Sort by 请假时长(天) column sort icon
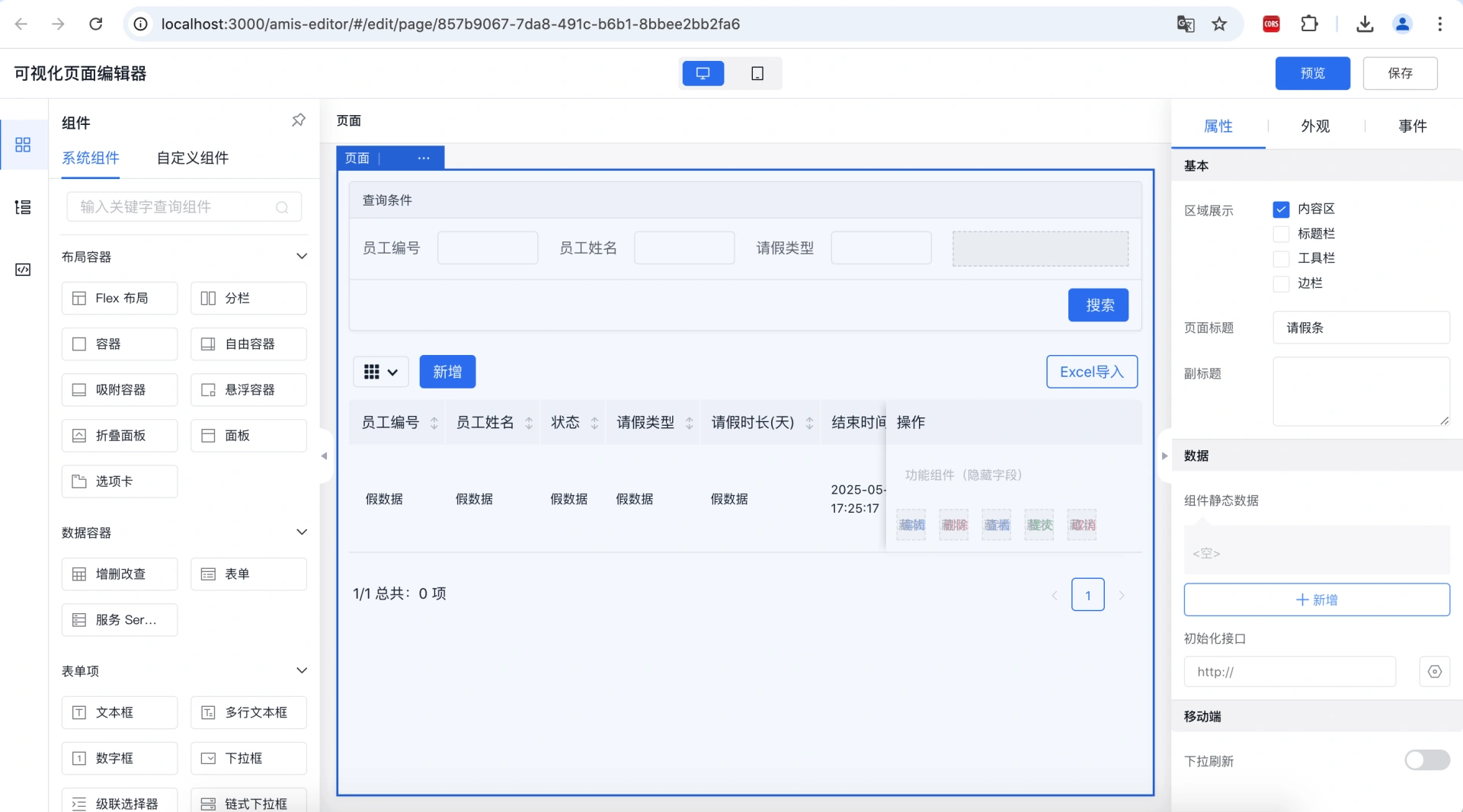 click(809, 423)
